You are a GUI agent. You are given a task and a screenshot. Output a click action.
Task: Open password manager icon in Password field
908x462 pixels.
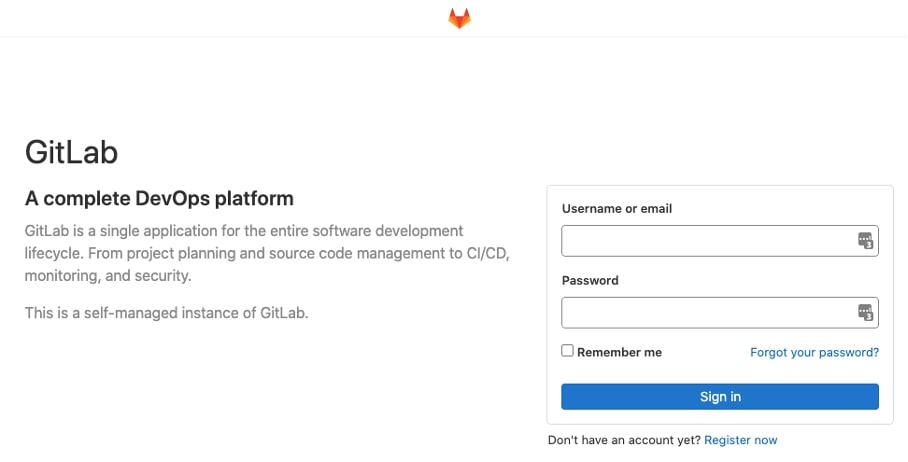click(x=866, y=313)
